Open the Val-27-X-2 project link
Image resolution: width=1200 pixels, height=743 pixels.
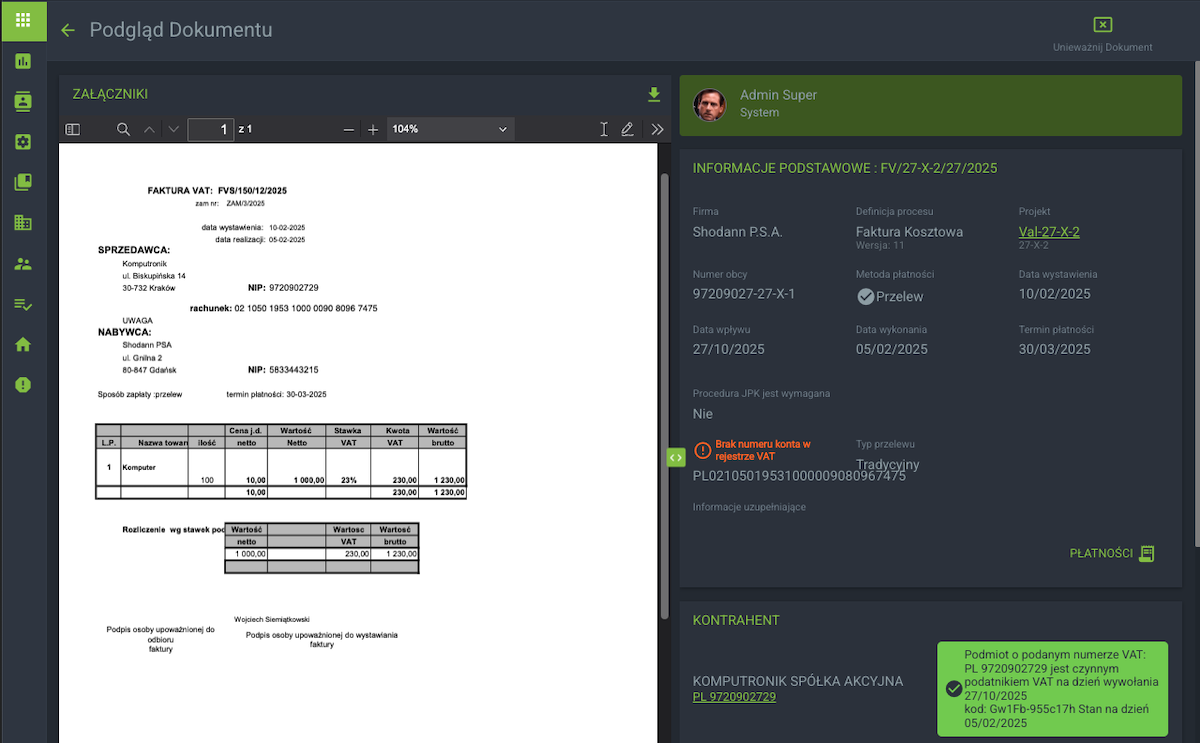(x=1049, y=232)
